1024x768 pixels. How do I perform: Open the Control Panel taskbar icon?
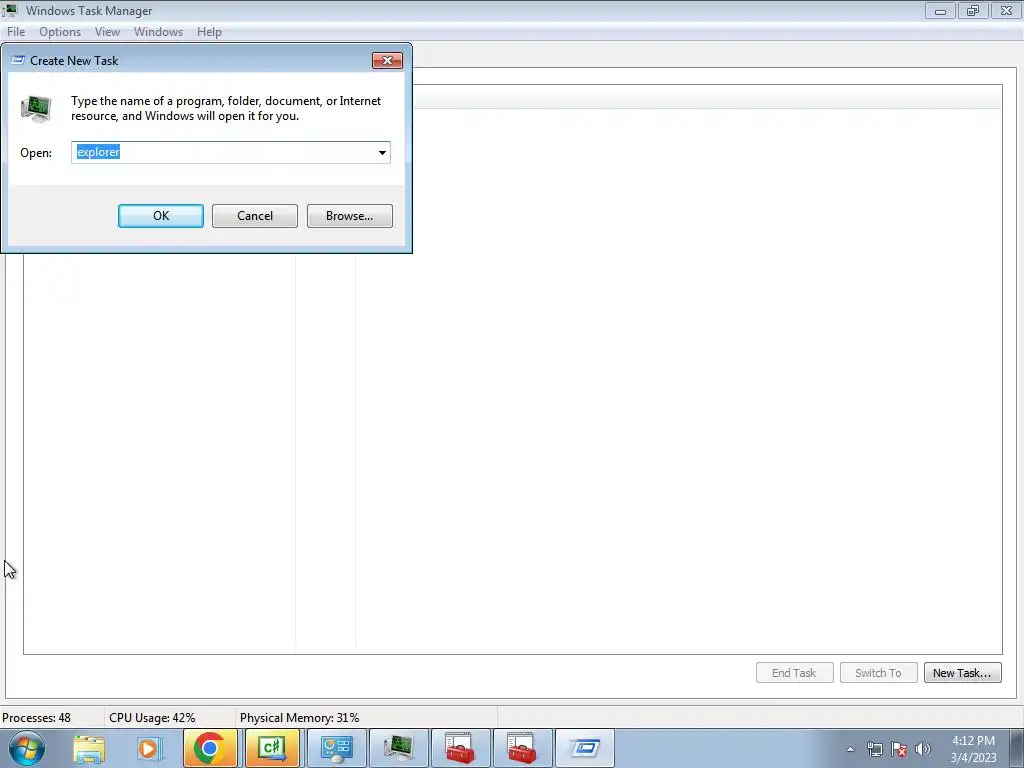point(336,748)
